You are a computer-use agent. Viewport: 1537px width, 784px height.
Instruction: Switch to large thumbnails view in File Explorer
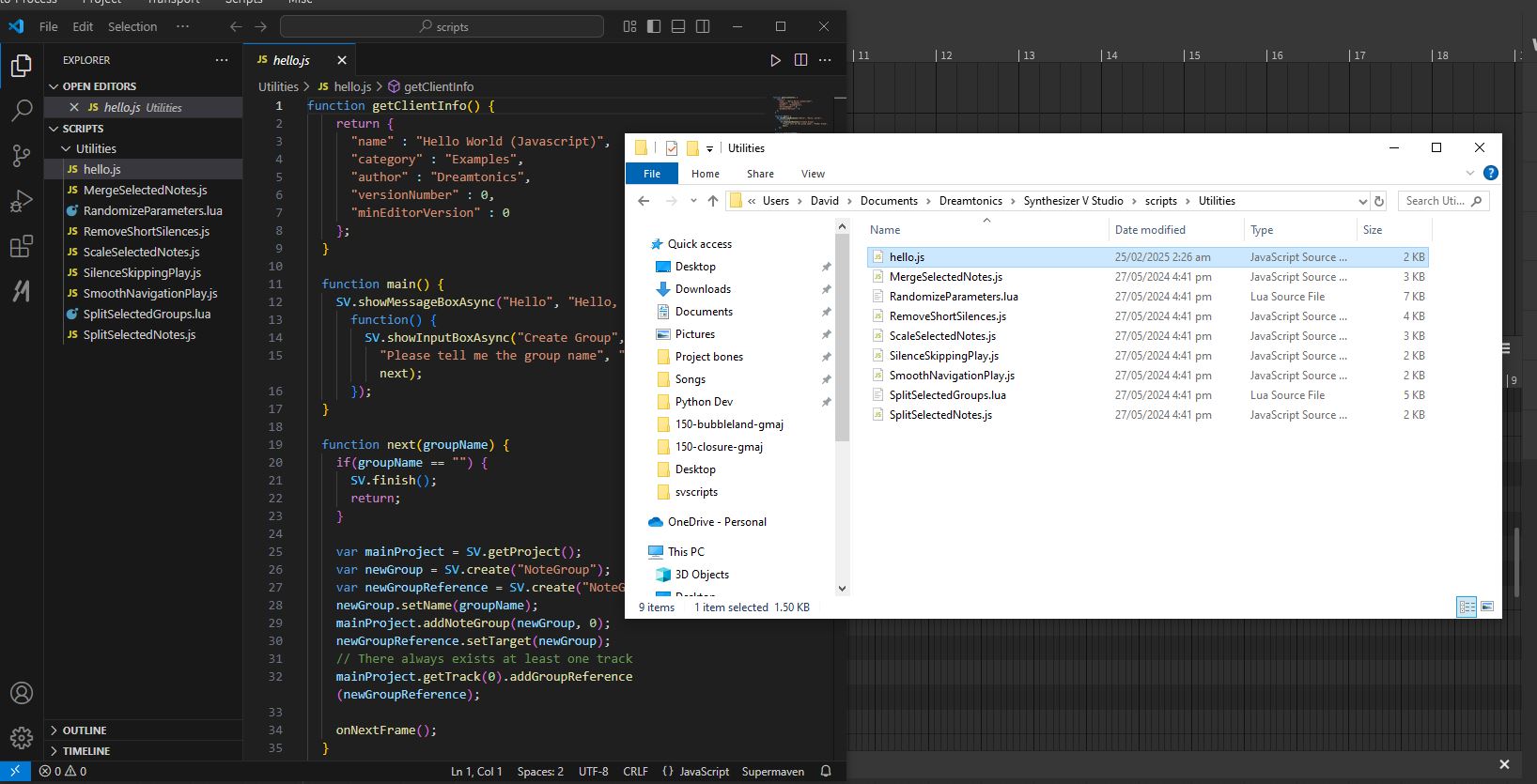[1487, 607]
